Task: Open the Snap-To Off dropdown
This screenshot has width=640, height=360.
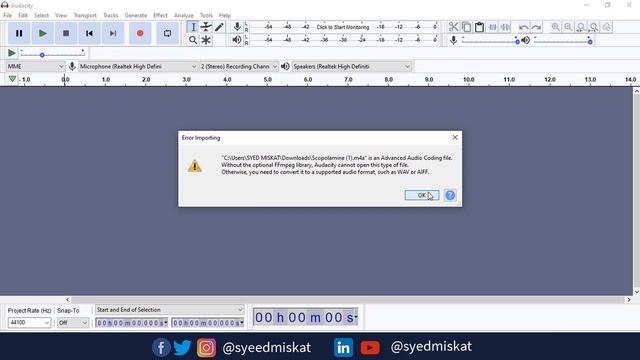Action: [72, 322]
